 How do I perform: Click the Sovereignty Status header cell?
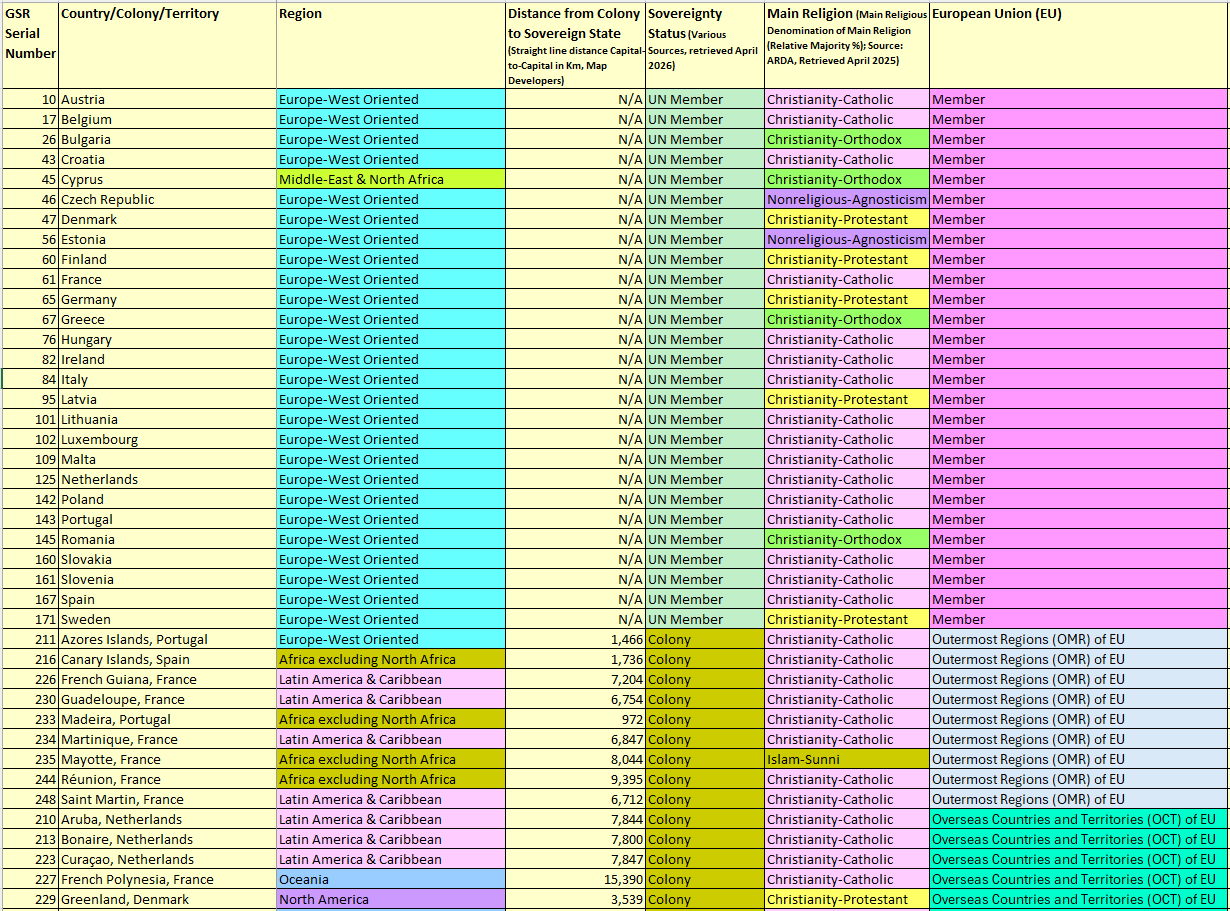tap(705, 46)
